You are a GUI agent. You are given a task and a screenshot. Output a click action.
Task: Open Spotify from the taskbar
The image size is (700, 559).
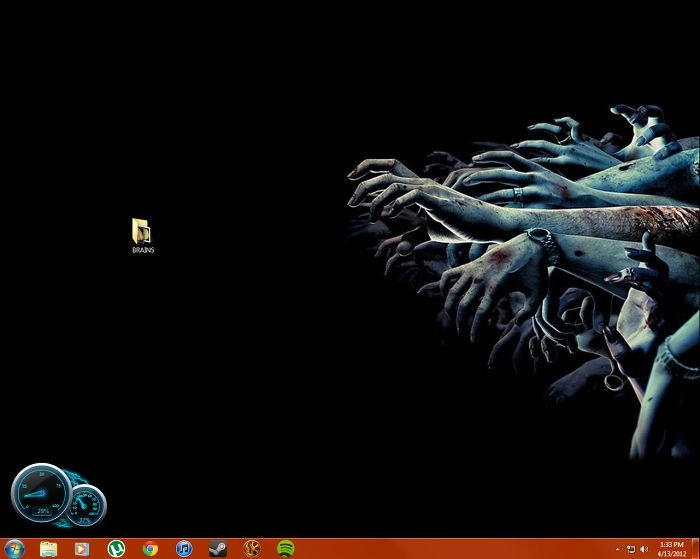(285, 548)
